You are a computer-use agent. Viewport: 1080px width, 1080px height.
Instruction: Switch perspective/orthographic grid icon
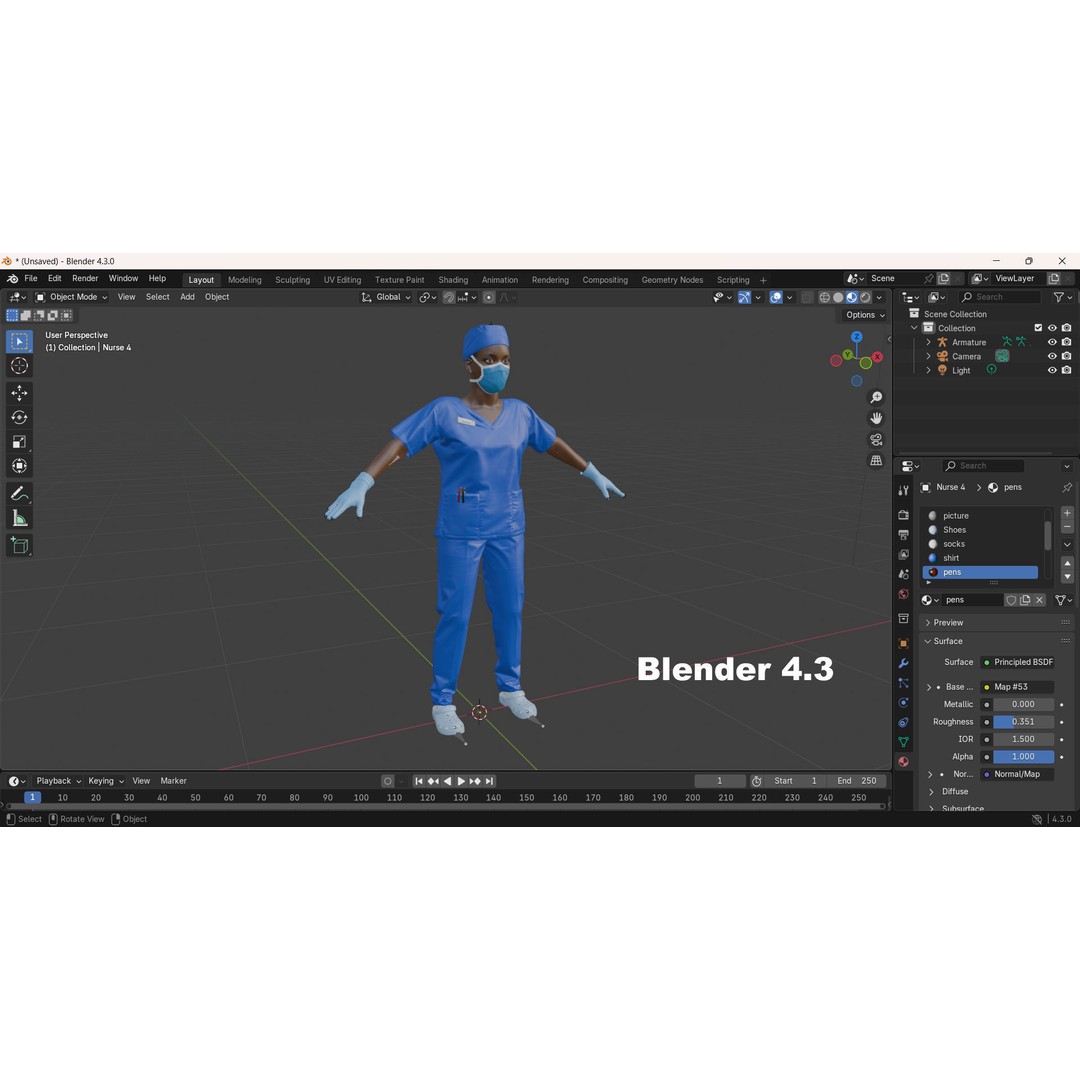[x=876, y=460]
